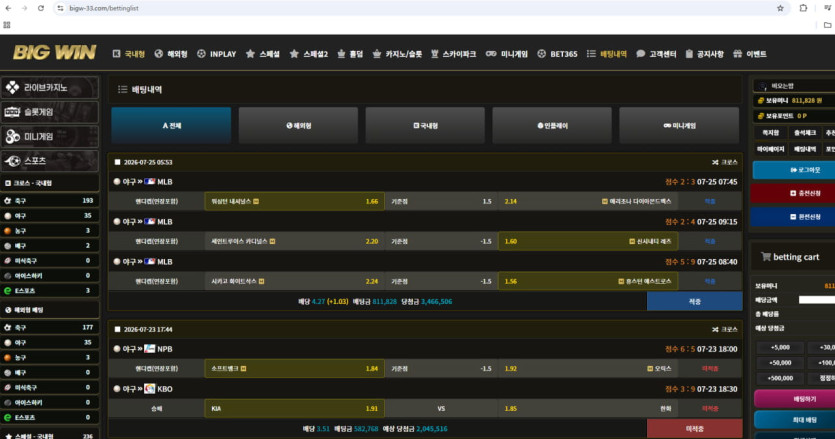Click KIA odds 1.91 cell

[294, 409]
